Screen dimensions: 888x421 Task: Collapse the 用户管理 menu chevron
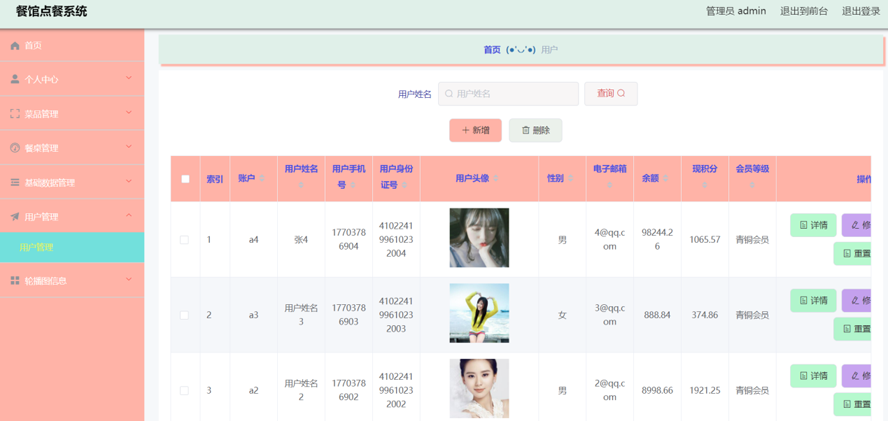point(128,216)
